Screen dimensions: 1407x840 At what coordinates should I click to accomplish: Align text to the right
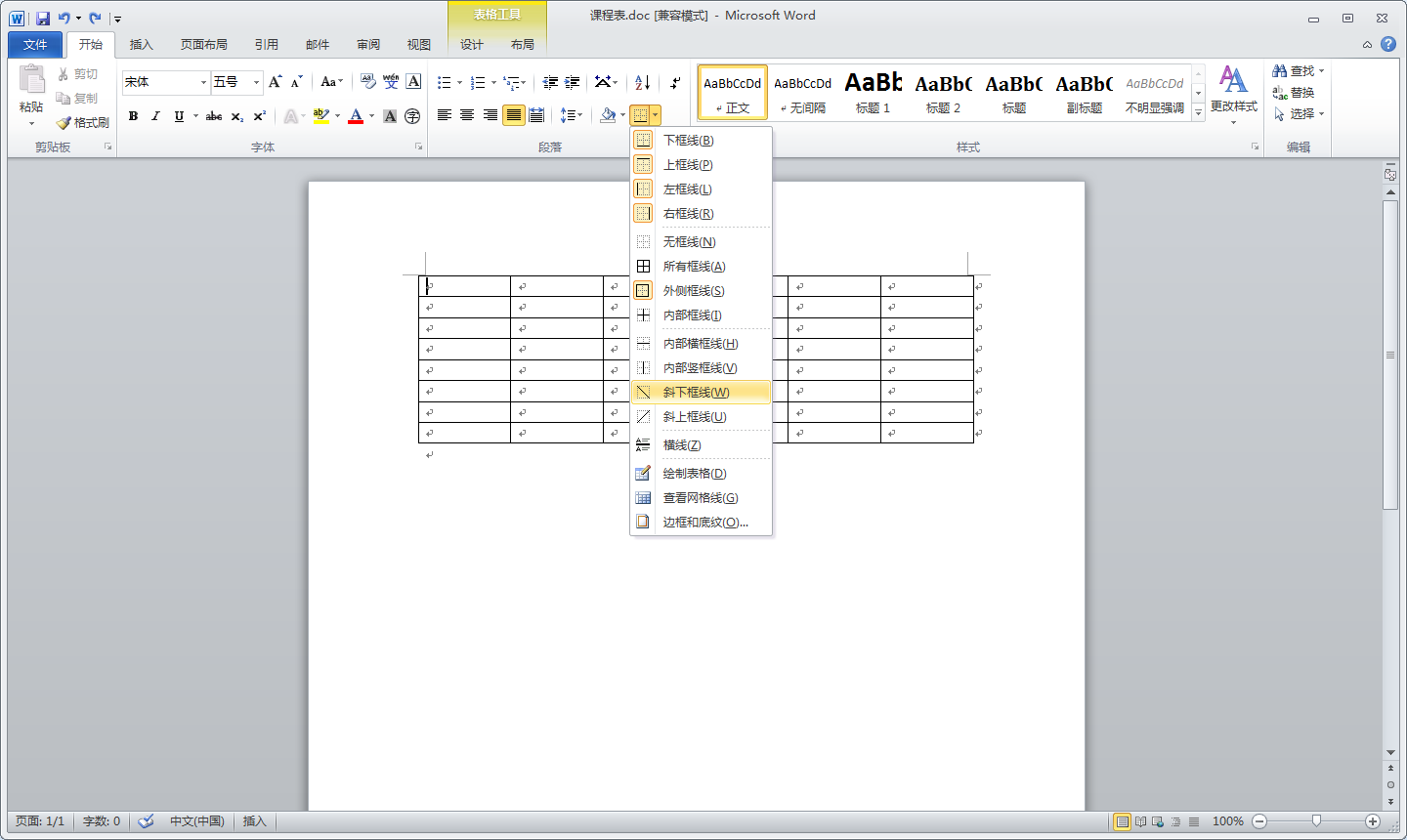pos(490,115)
